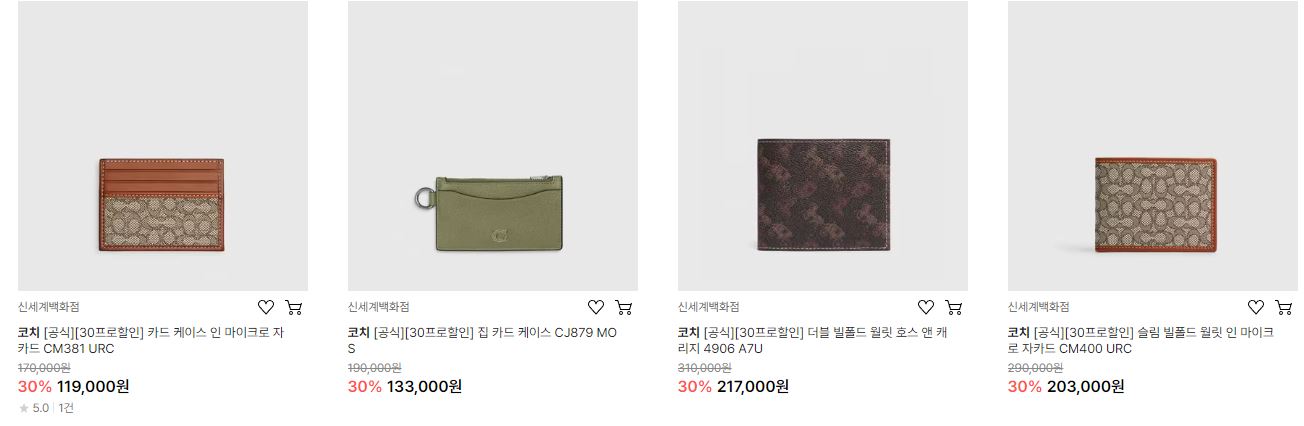Open the green zip card case image
The width and height of the screenshot is (1304, 426).
pos(493,146)
